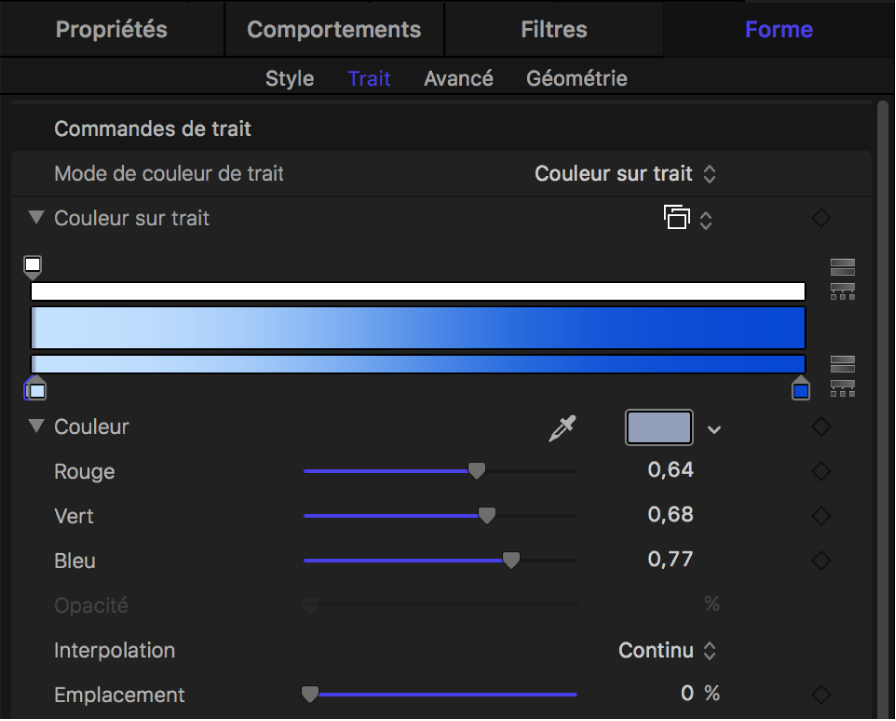The width and height of the screenshot is (896, 721).
Task: Click the keyframe diamond next to Rouge
Action: (x=820, y=471)
